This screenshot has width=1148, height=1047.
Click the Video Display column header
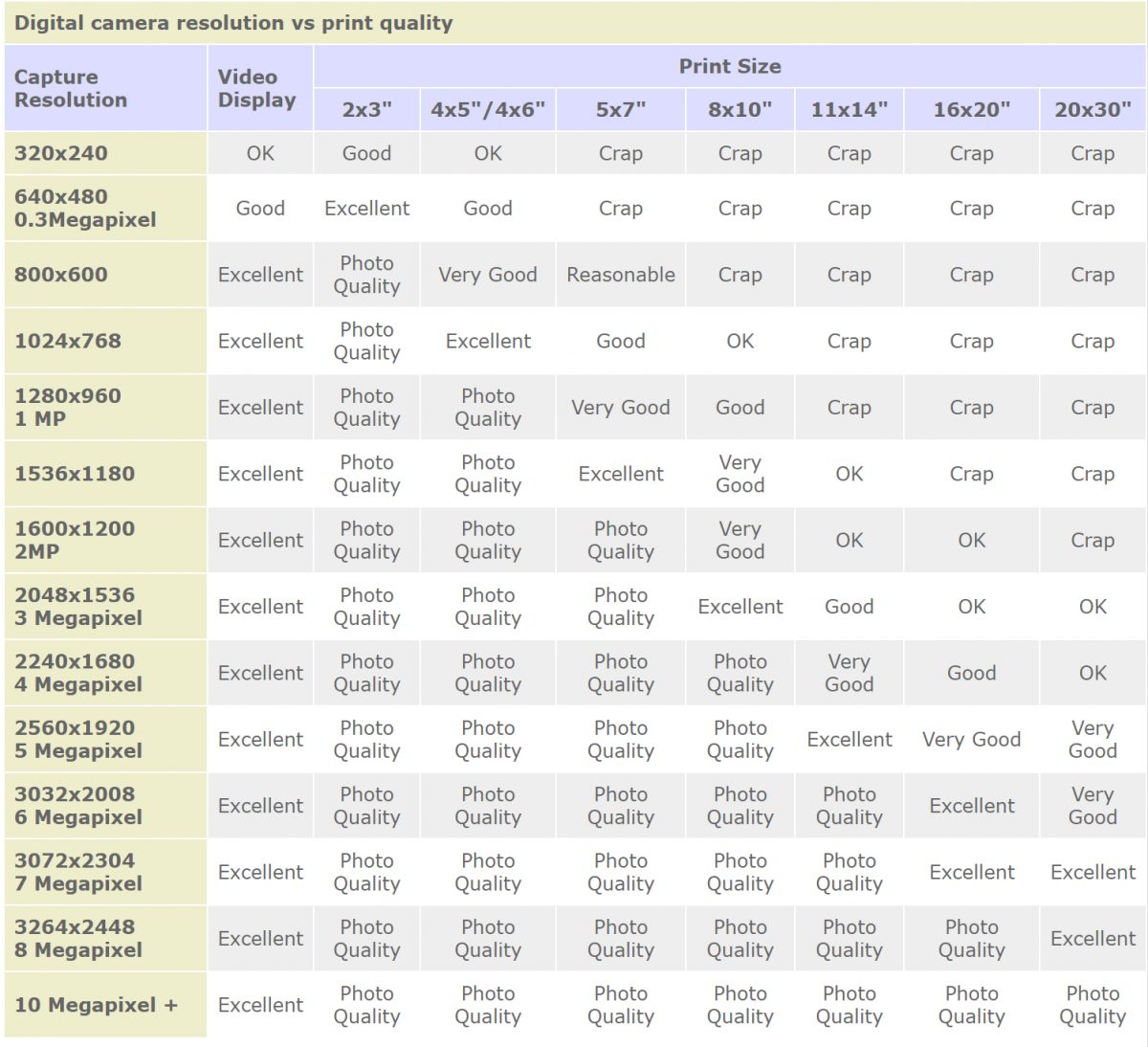[x=256, y=88]
